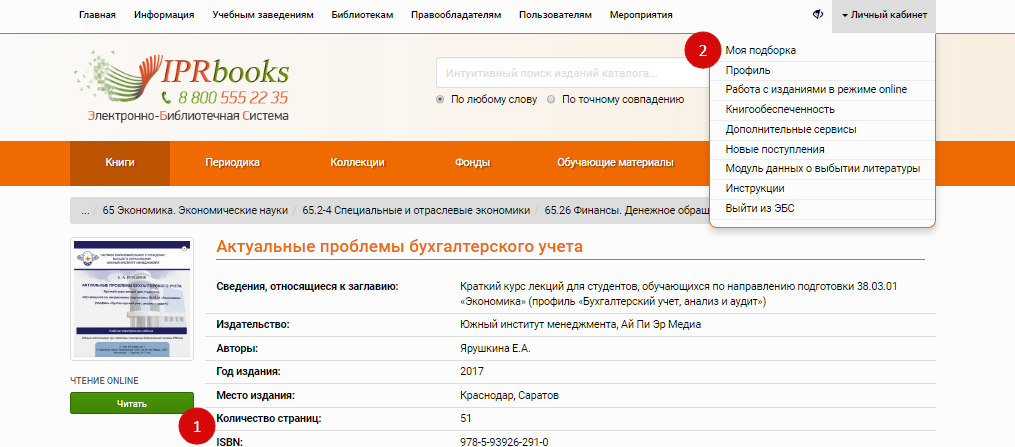
Task: Open the "Коллекции" section tab
Action: coord(357,163)
